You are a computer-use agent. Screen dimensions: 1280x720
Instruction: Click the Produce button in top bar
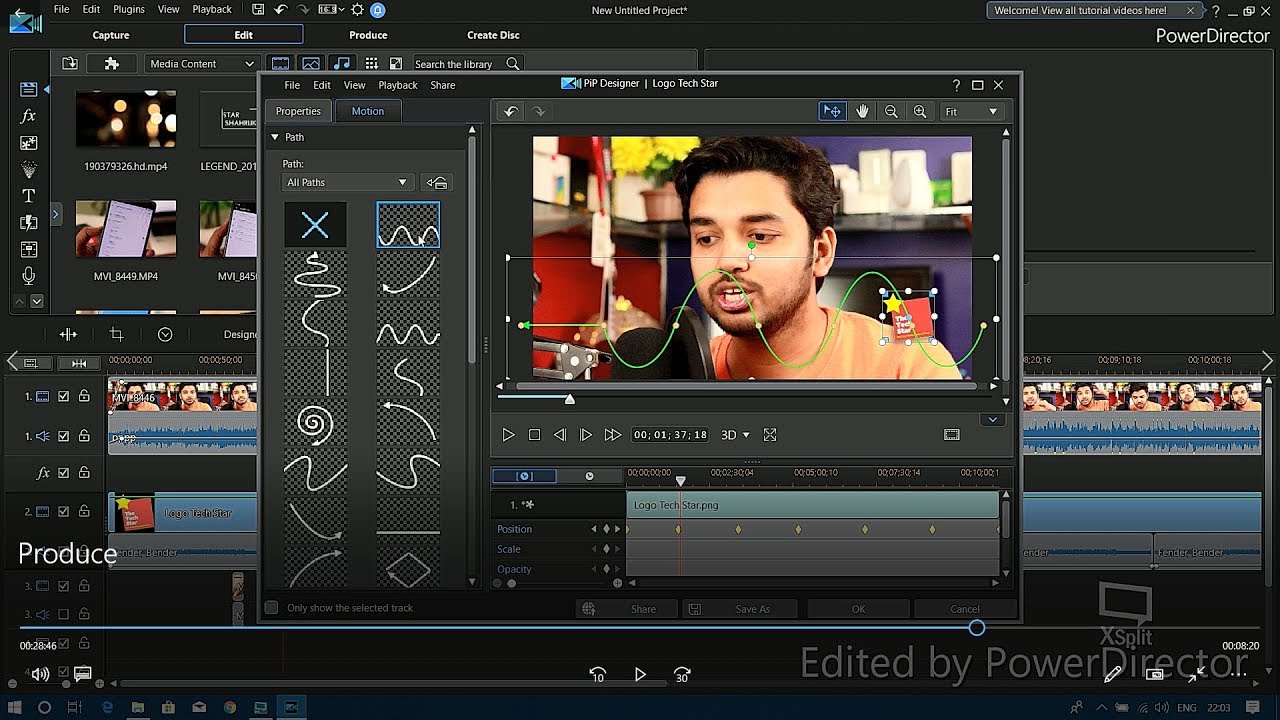click(x=368, y=35)
